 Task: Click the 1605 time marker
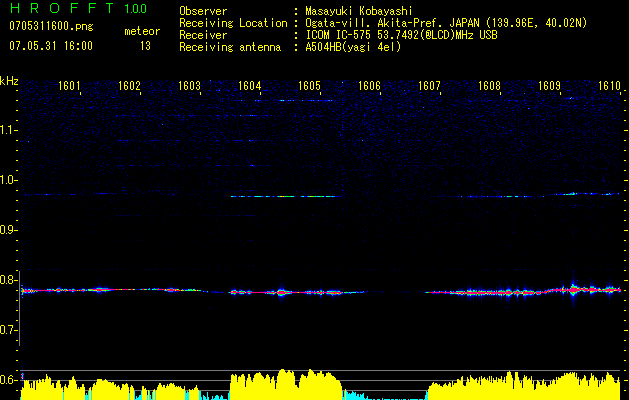point(310,86)
